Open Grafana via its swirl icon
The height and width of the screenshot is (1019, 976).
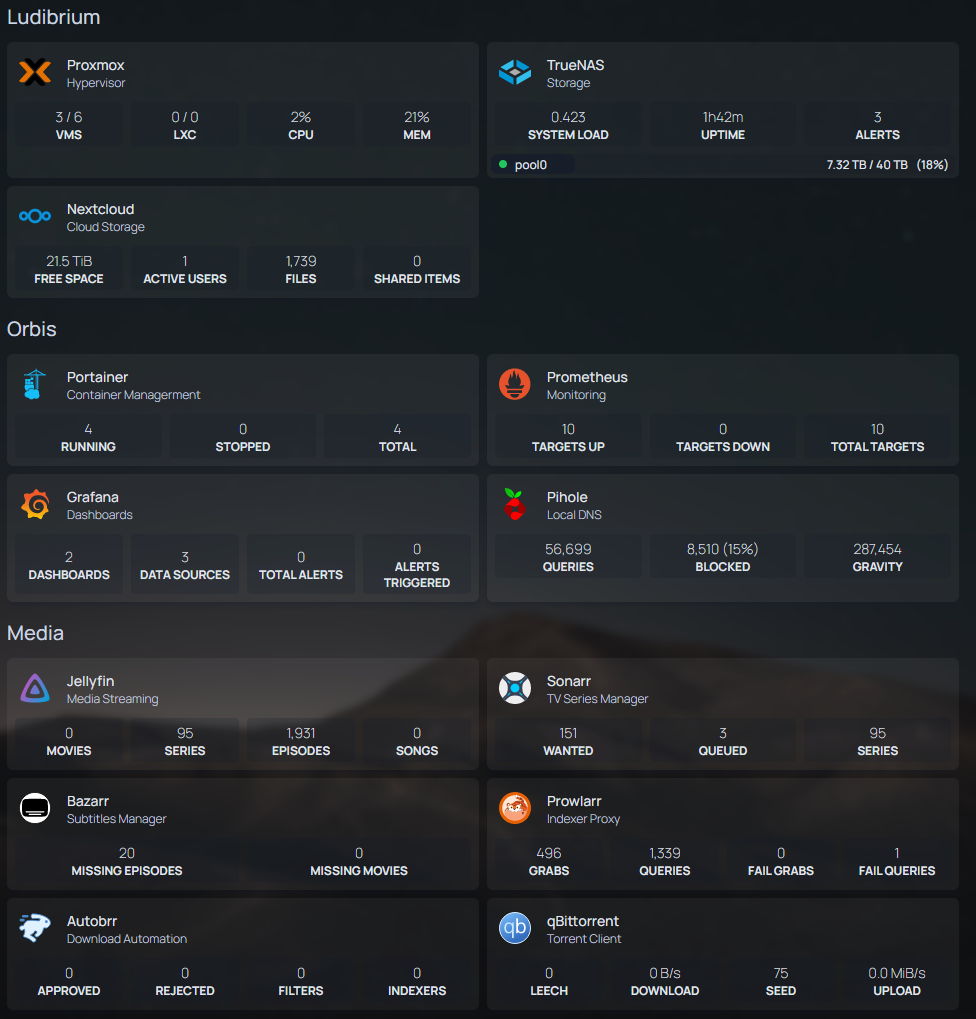click(35, 505)
